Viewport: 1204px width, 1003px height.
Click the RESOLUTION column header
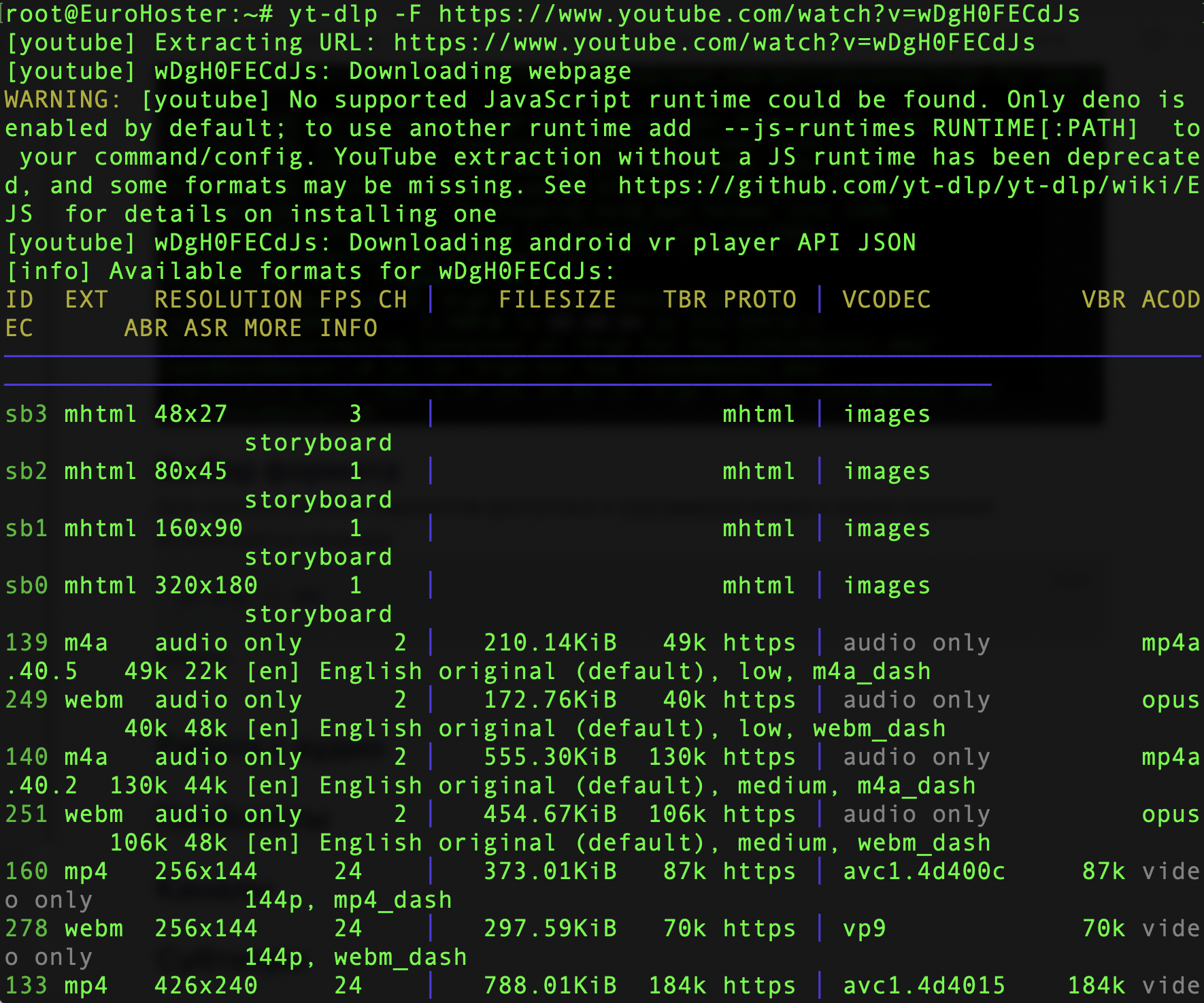point(229,299)
